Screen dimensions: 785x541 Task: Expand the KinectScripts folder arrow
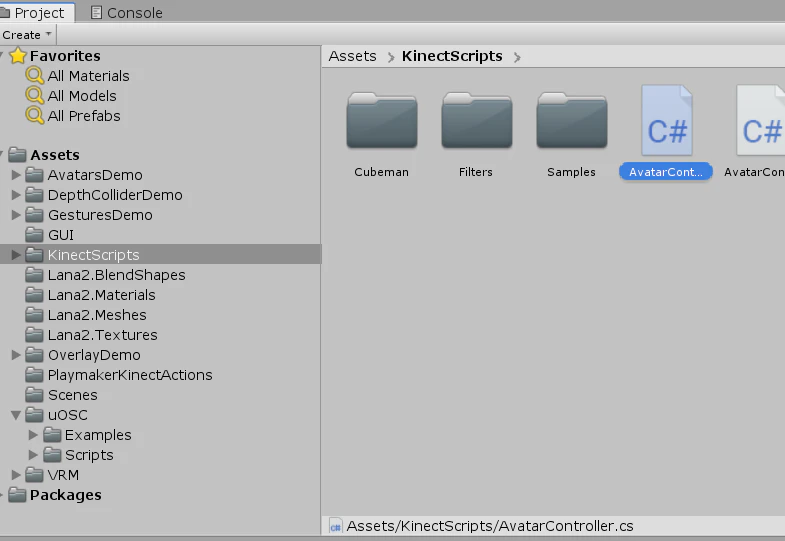coord(16,255)
